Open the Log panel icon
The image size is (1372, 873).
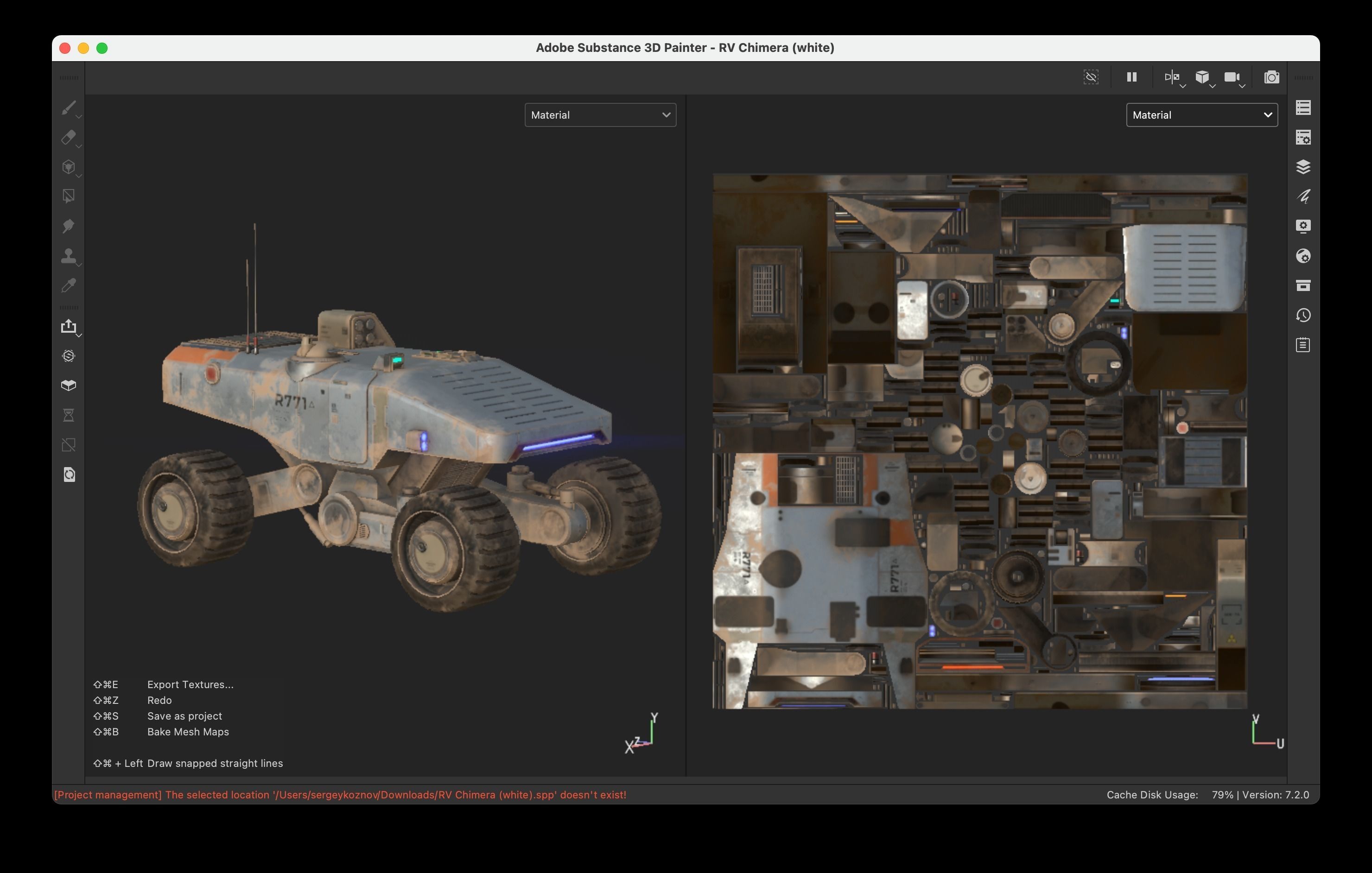(x=1303, y=345)
